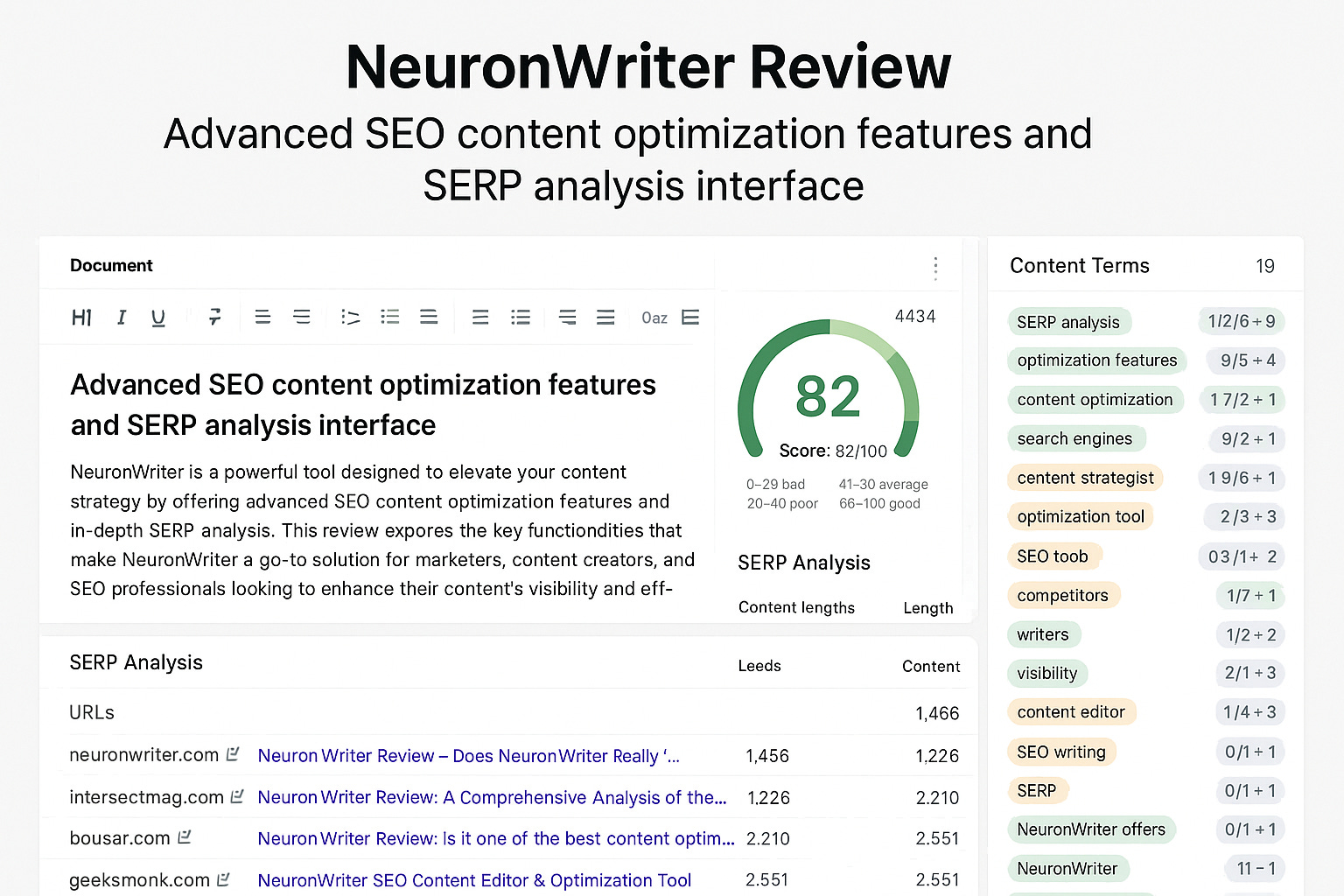This screenshot has height=896, width=1344.
Task: Click the 'Content Terms' panel title
Action: tap(1080, 266)
